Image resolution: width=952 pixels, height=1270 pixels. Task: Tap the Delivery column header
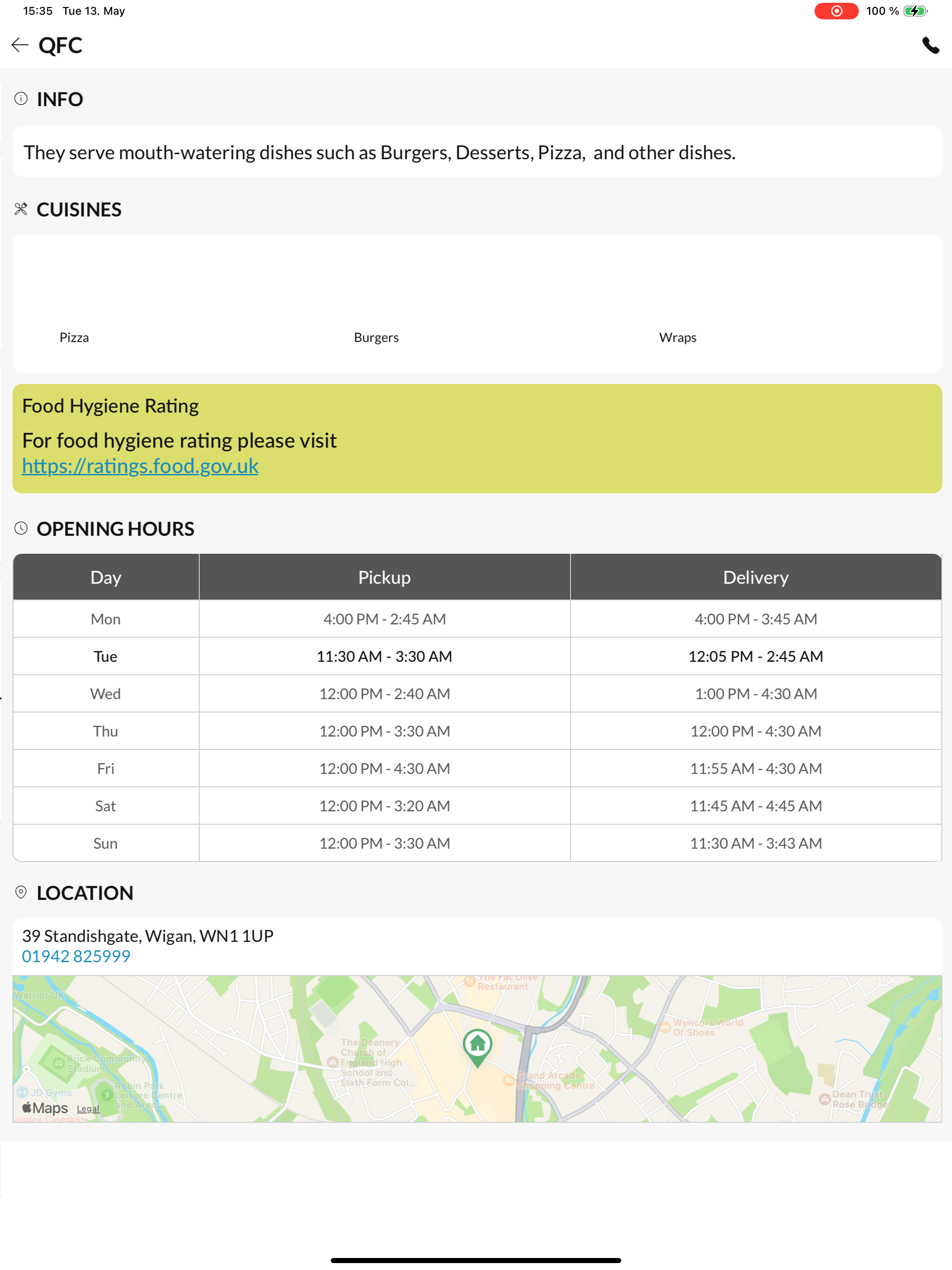click(x=756, y=577)
